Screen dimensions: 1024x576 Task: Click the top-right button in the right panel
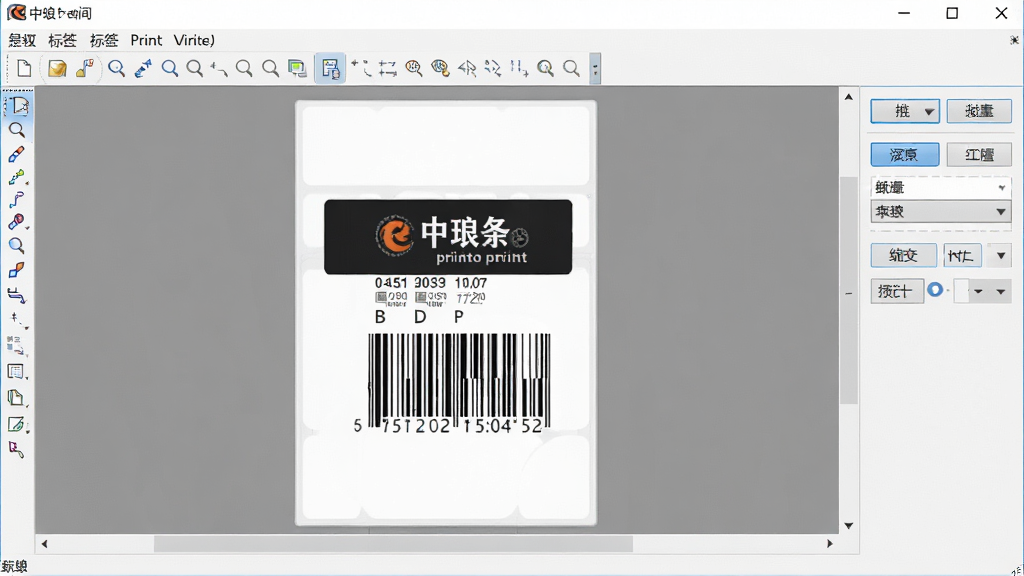click(979, 111)
